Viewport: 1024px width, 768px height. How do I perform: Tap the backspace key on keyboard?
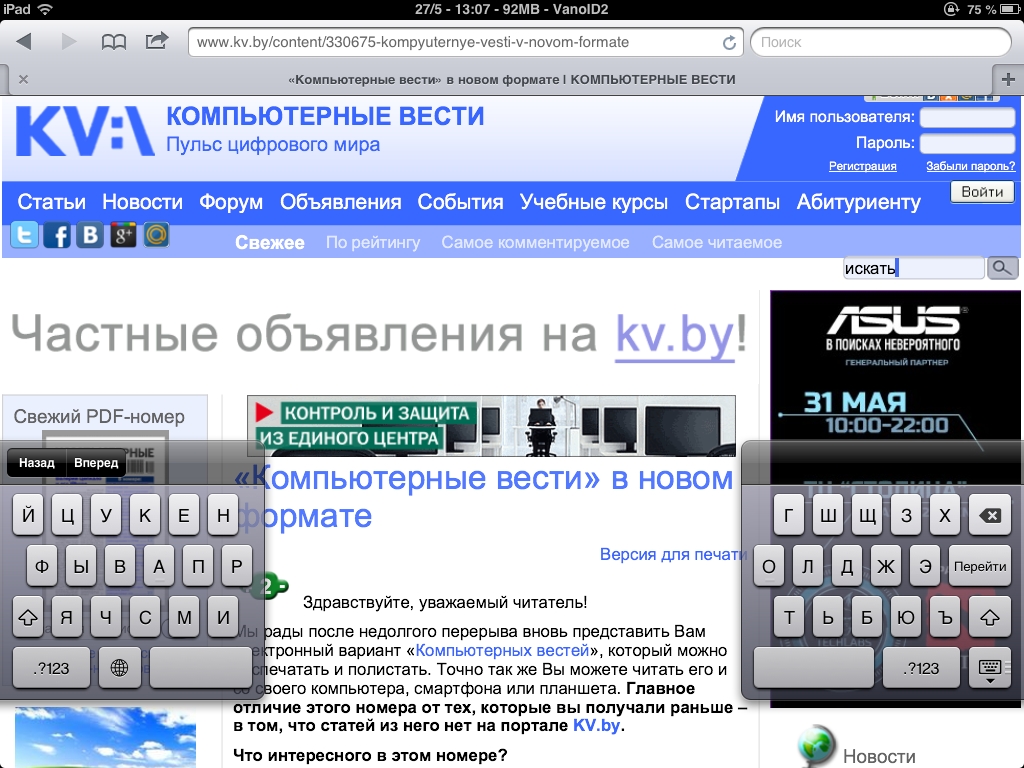990,515
